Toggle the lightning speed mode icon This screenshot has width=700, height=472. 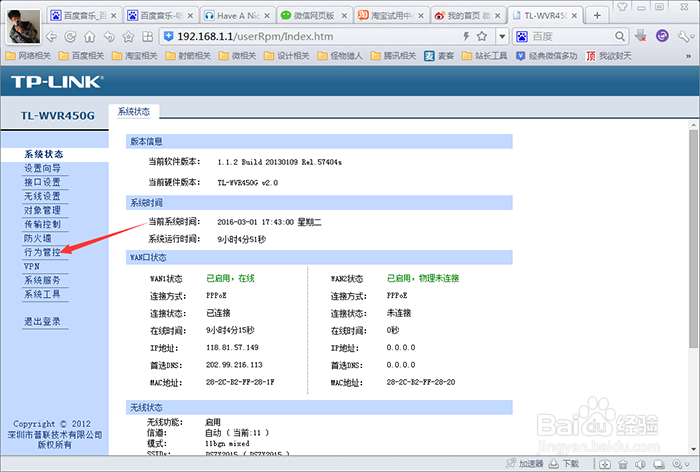point(466,36)
